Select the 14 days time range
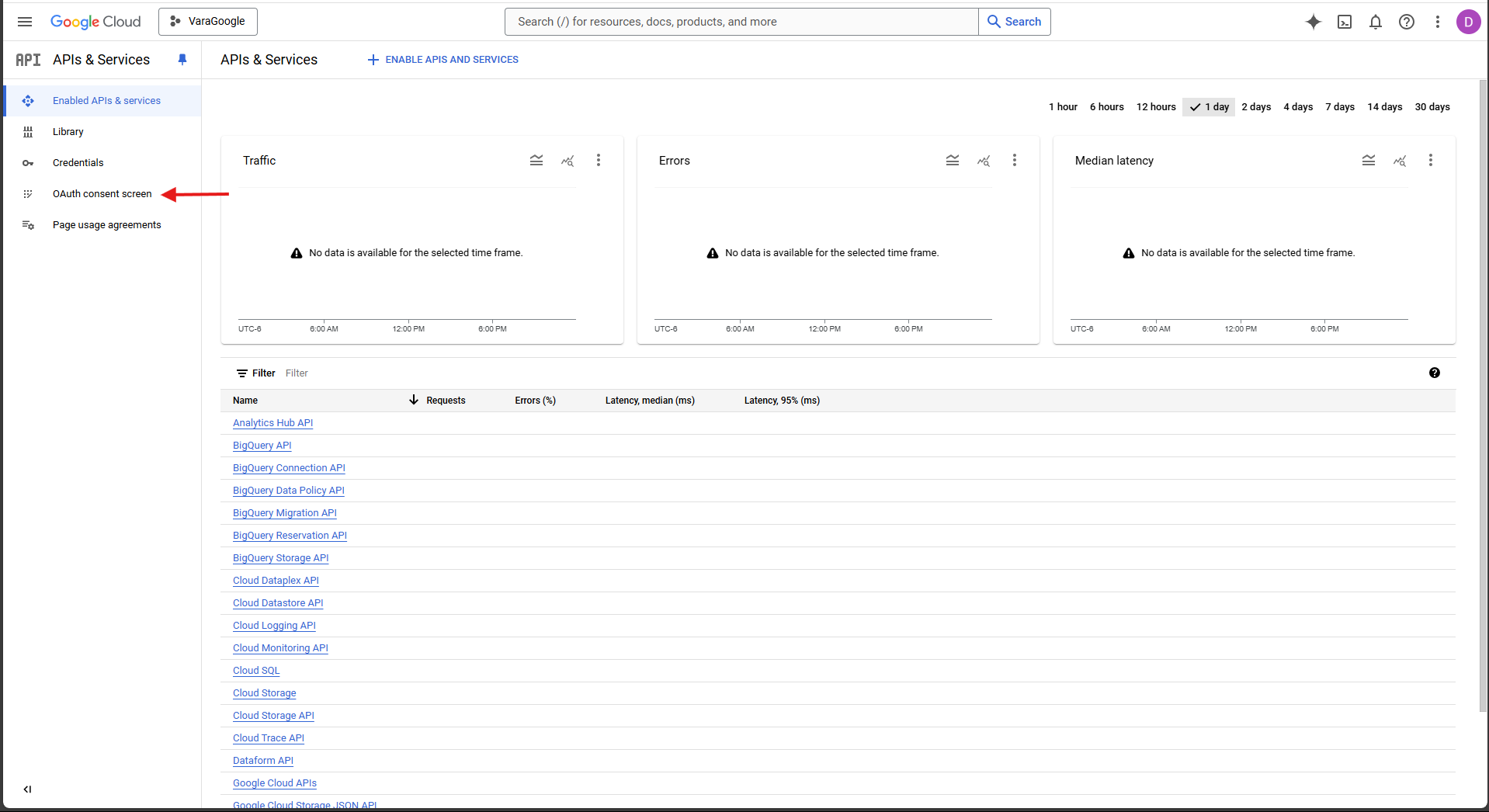The width and height of the screenshot is (1489, 812). click(x=1385, y=107)
